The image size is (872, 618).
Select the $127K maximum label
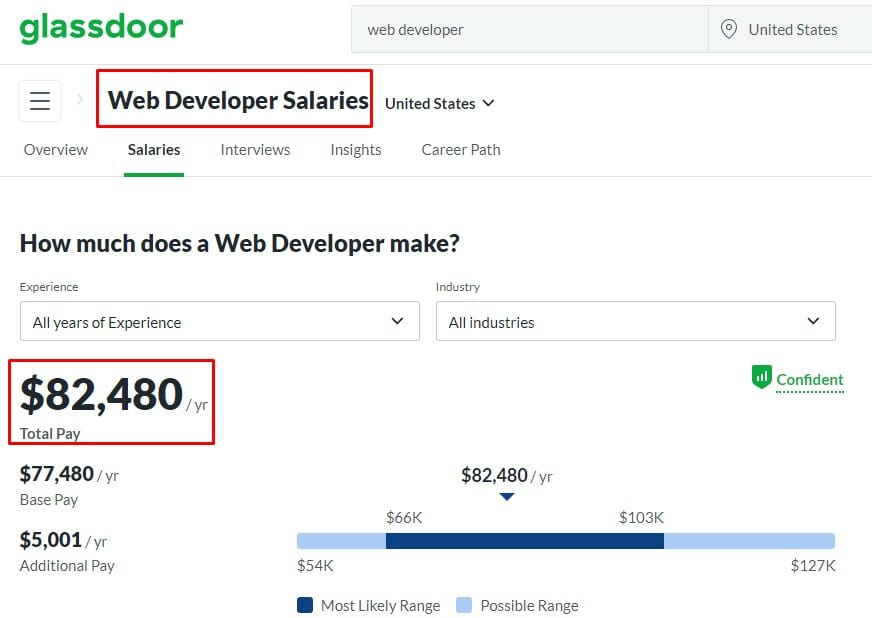(813, 566)
